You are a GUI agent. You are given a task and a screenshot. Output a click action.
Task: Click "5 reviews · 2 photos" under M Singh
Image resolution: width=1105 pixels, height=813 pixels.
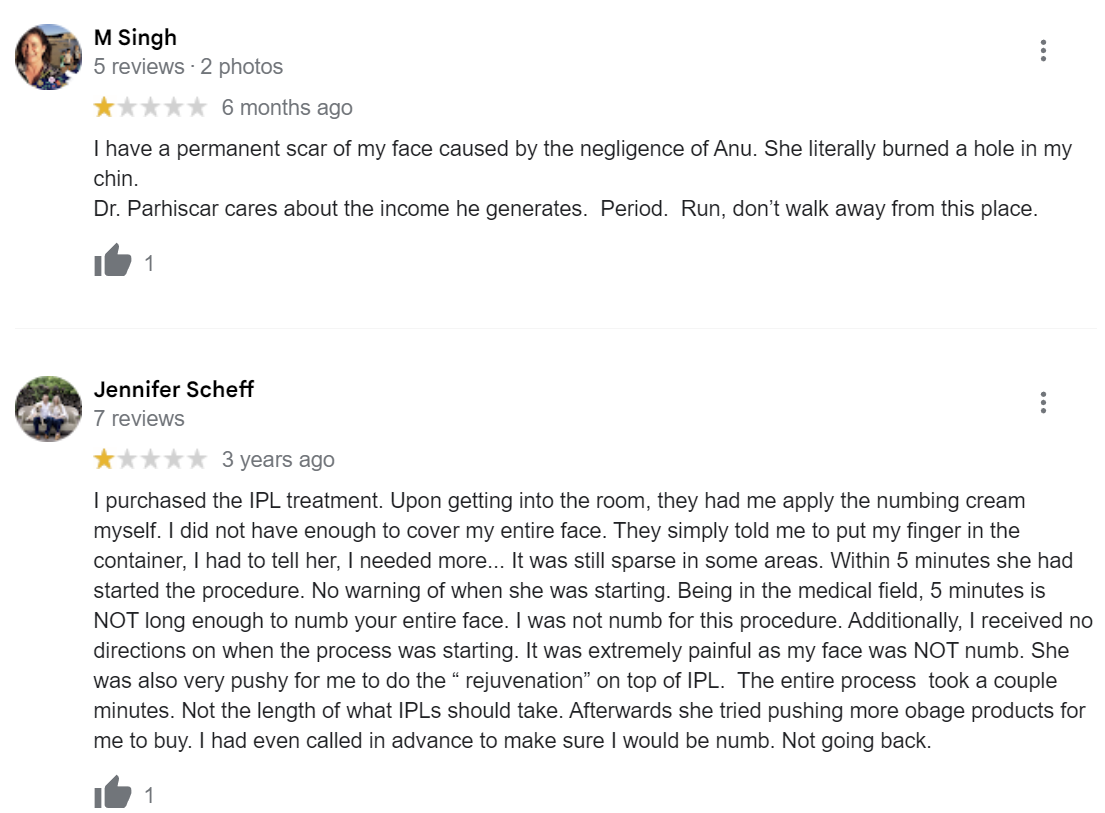click(188, 67)
